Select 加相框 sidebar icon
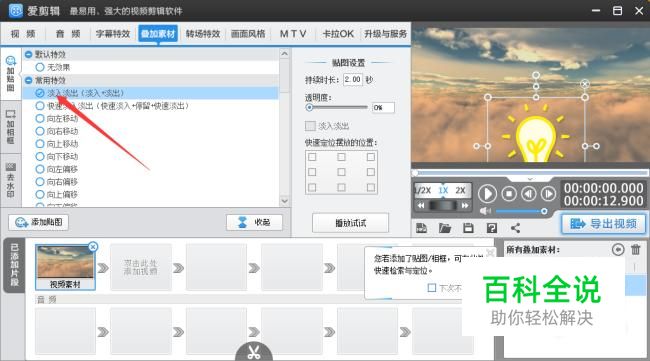Image resolution: width=650 pixels, height=361 pixels. pyautogui.click(x=10, y=127)
